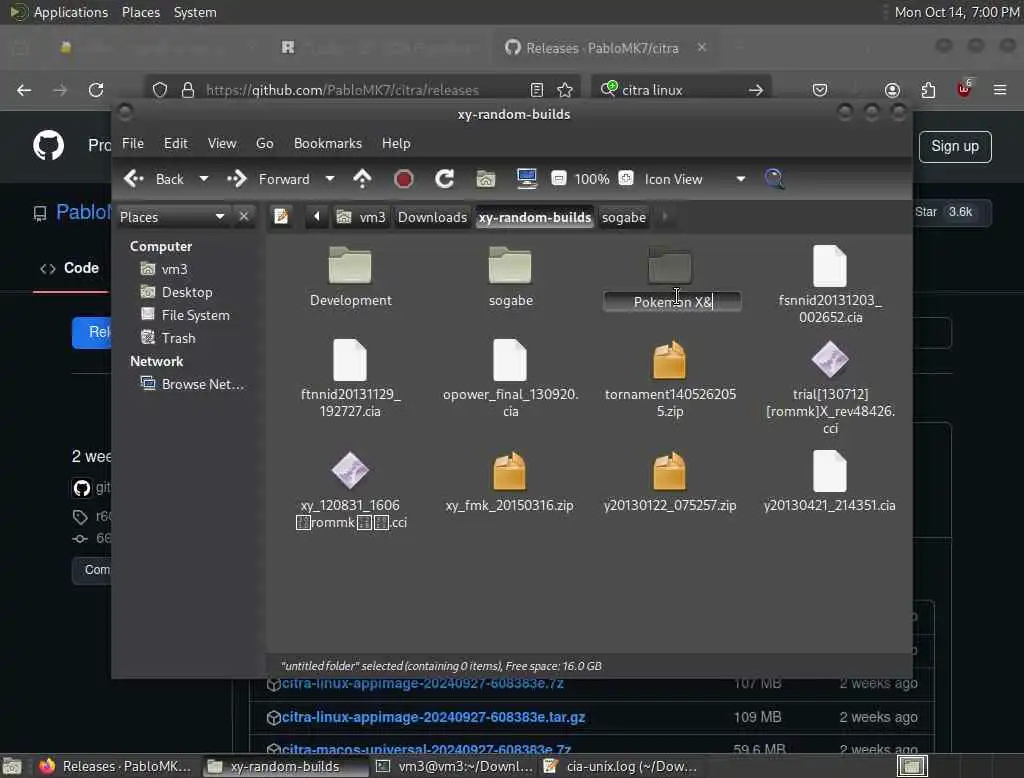Click the search magnifier icon
Viewport: 1024px width, 778px height.
775,178
